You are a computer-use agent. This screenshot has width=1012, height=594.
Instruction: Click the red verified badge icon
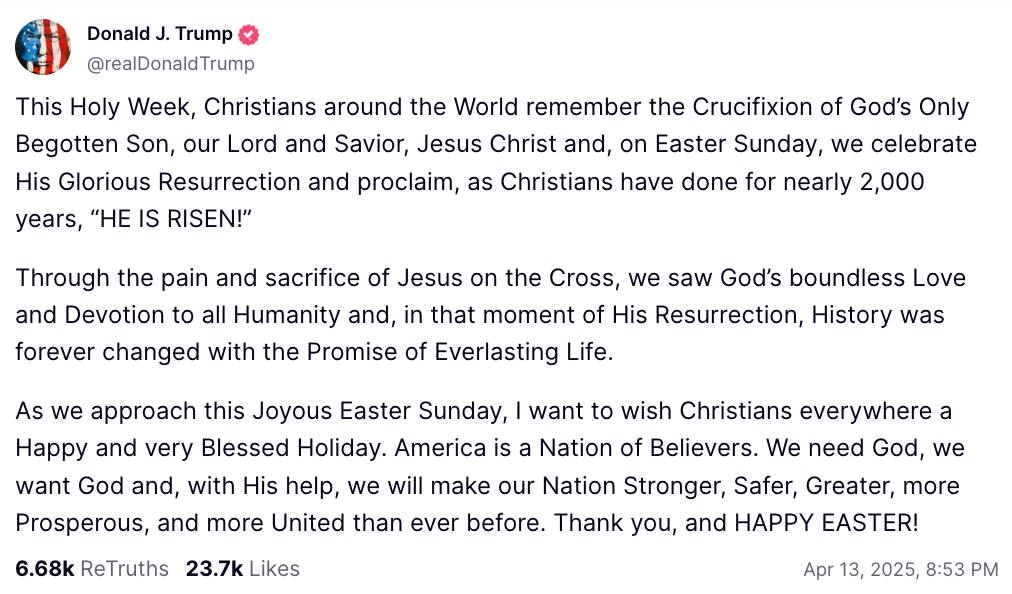point(249,34)
